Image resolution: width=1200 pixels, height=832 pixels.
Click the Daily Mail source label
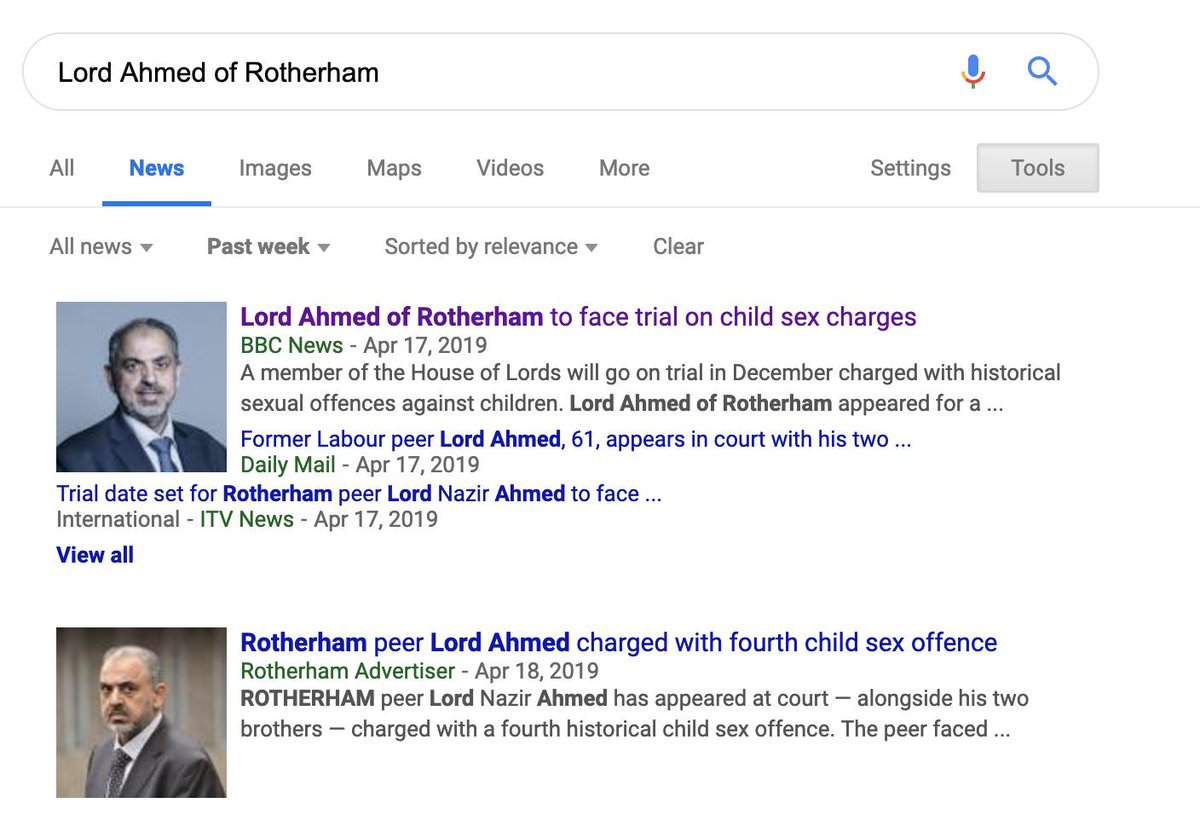point(288,465)
